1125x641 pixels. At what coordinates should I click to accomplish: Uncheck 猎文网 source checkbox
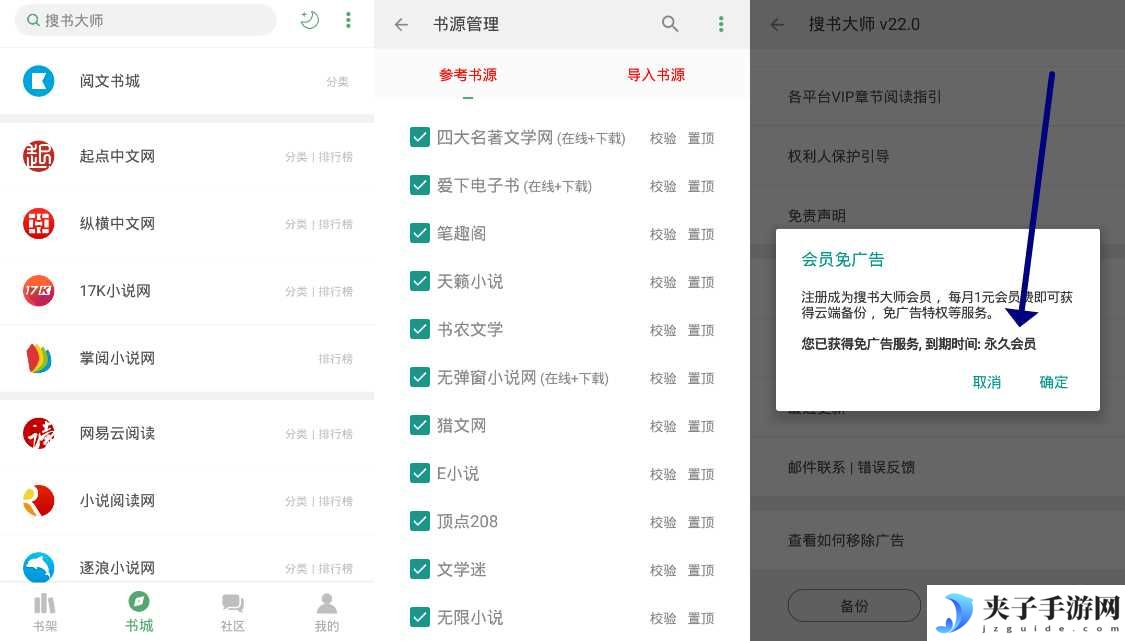pos(420,426)
